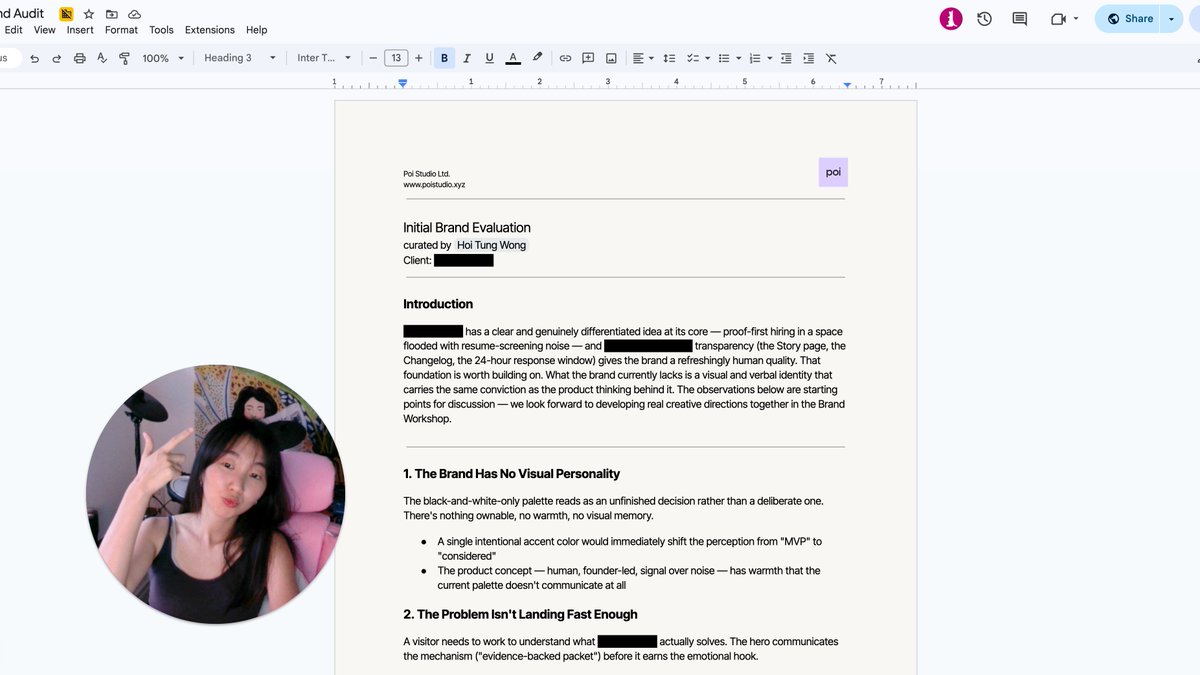Move document with folder icon
1200x675 pixels.
111,14
